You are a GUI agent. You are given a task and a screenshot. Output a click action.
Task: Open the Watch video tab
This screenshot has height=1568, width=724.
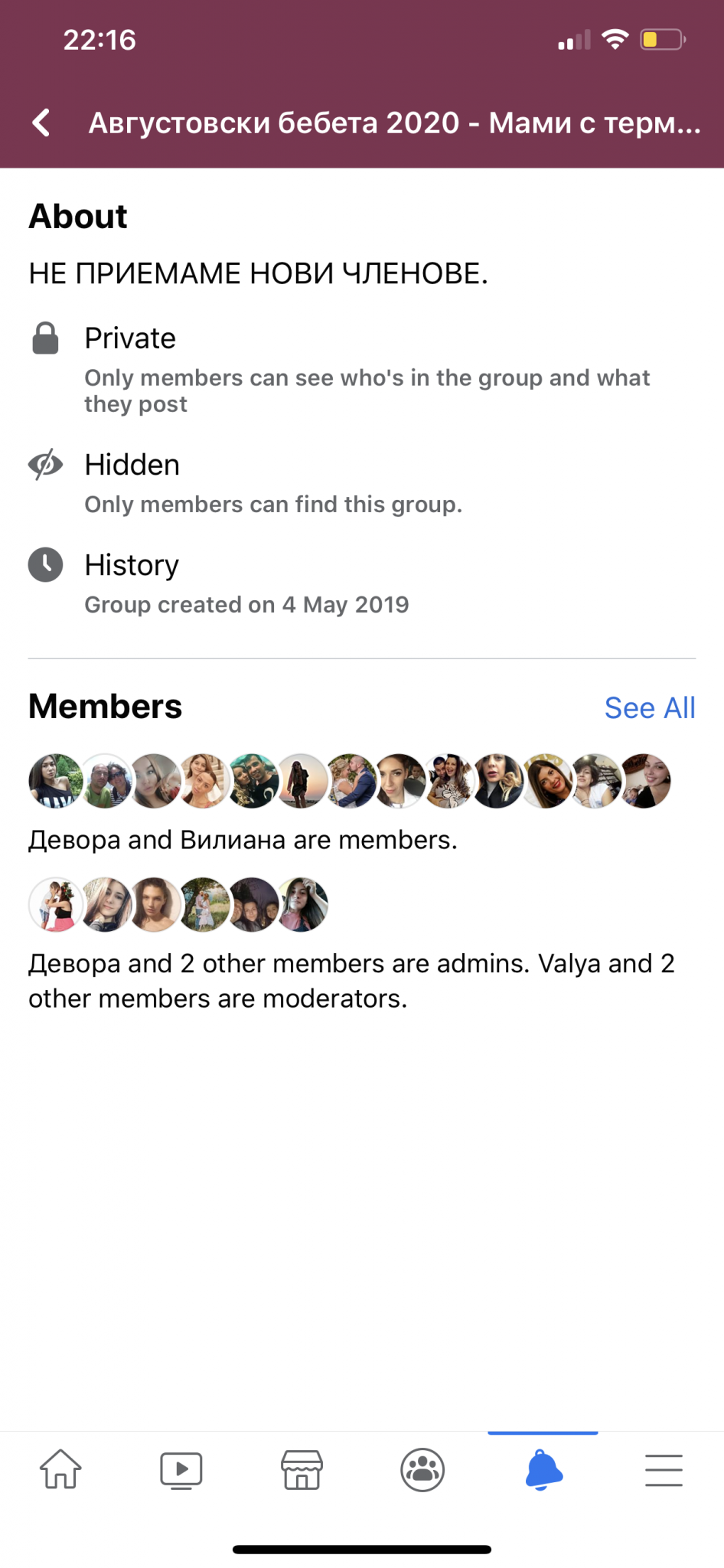pos(181,1469)
